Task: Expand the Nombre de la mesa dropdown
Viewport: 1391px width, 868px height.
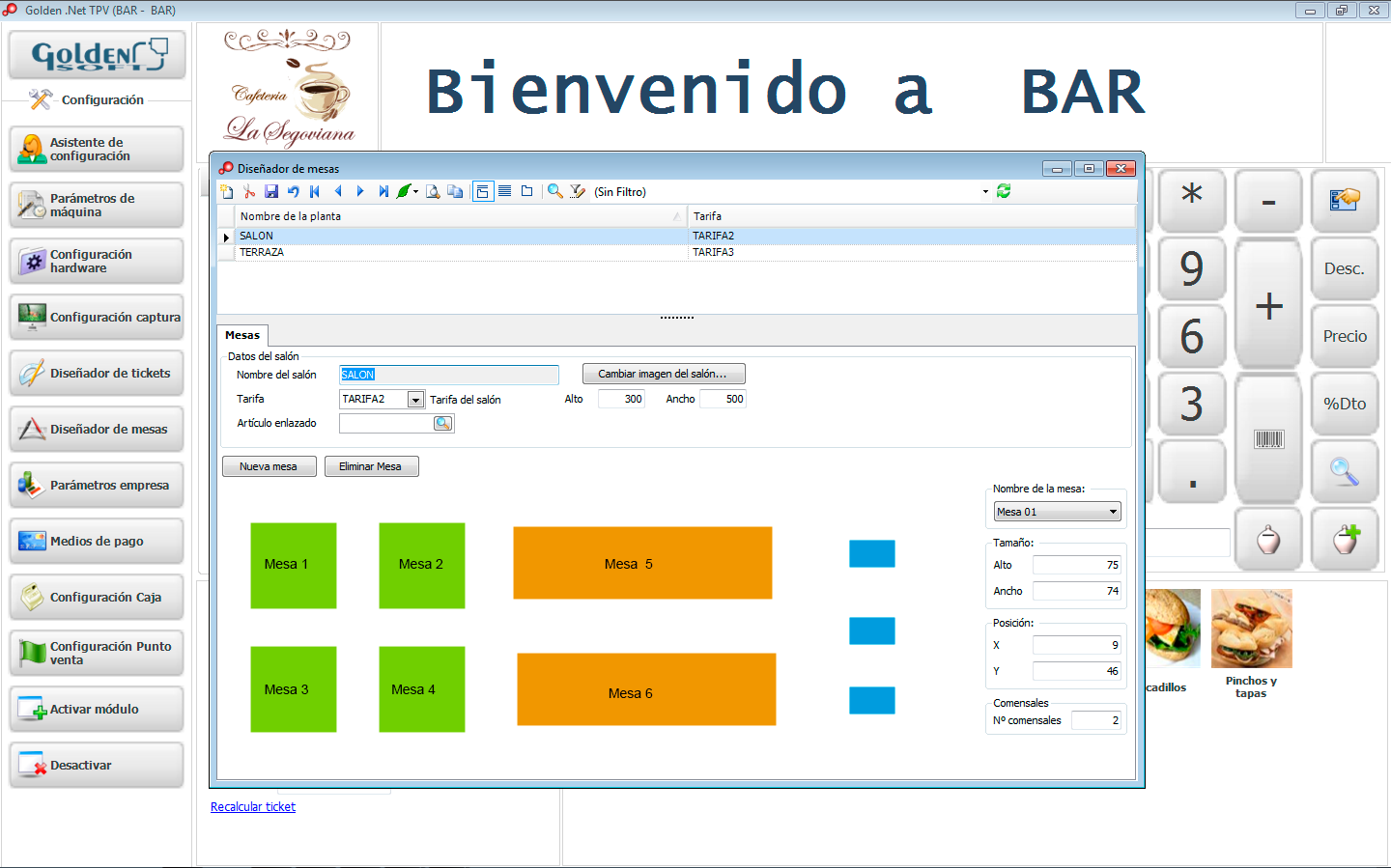Action: point(1113,512)
